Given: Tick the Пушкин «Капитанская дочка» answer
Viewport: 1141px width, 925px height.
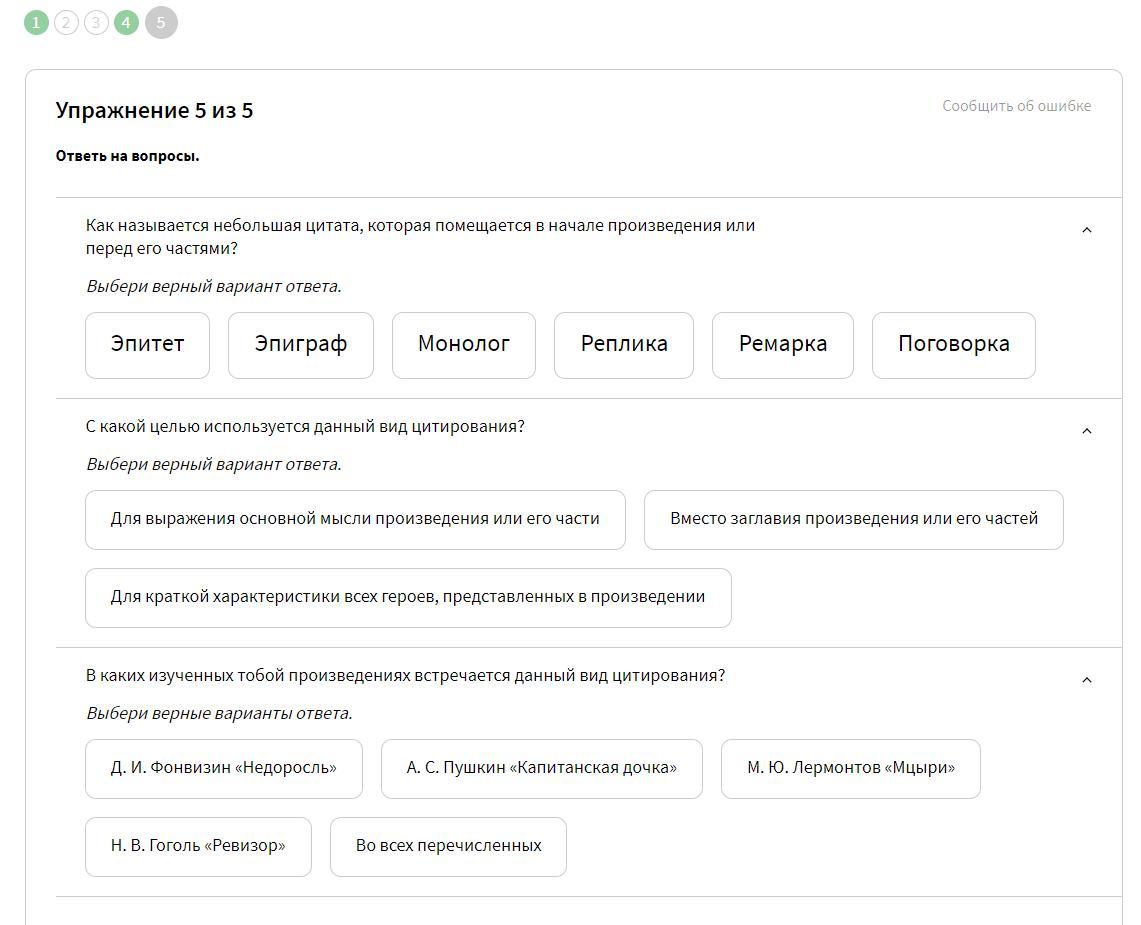Looking at the screenshot, I should 541,768.
